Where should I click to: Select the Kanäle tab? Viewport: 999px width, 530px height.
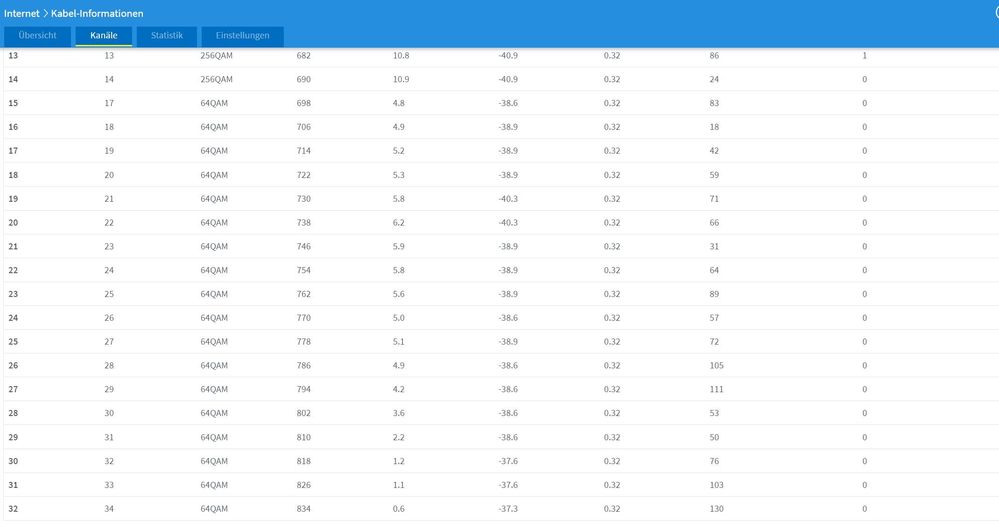[104, 36]
